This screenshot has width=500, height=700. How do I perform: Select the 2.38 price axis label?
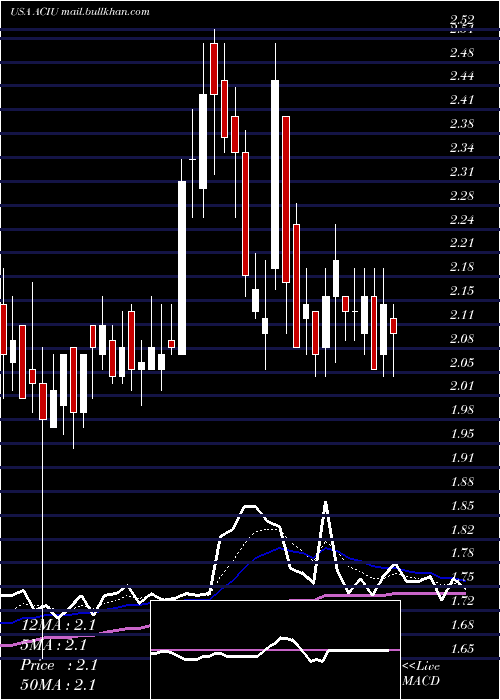(461, 123)
